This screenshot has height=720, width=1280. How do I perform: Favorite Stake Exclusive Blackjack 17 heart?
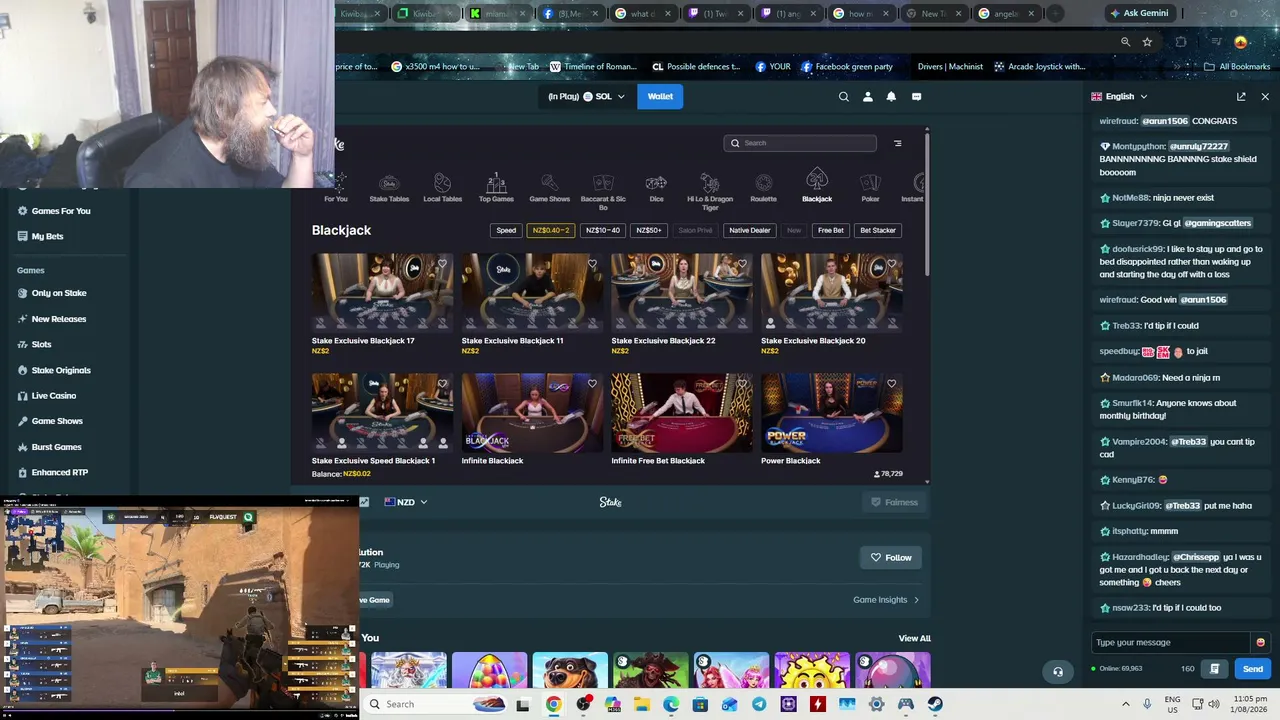tap(442, 264)
